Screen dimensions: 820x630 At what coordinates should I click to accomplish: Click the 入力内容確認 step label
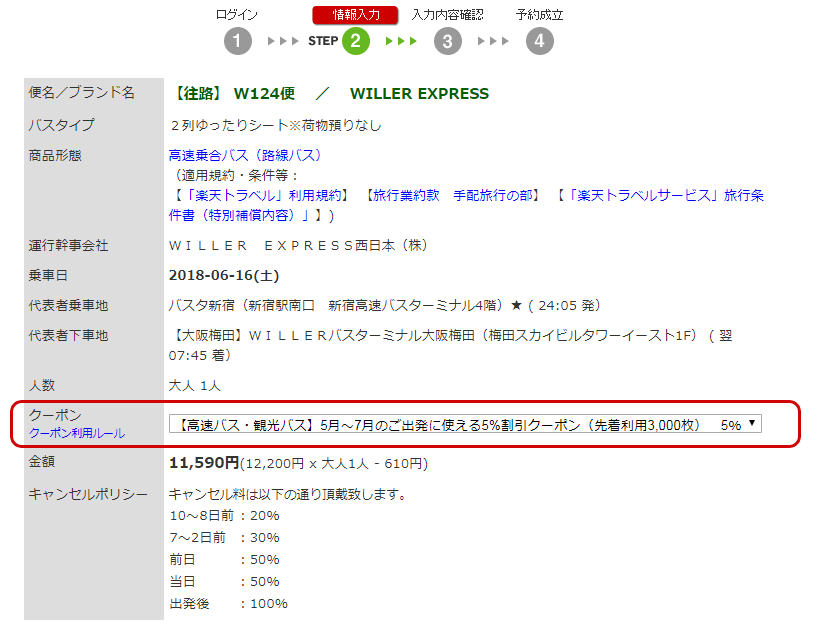[448, 15]
